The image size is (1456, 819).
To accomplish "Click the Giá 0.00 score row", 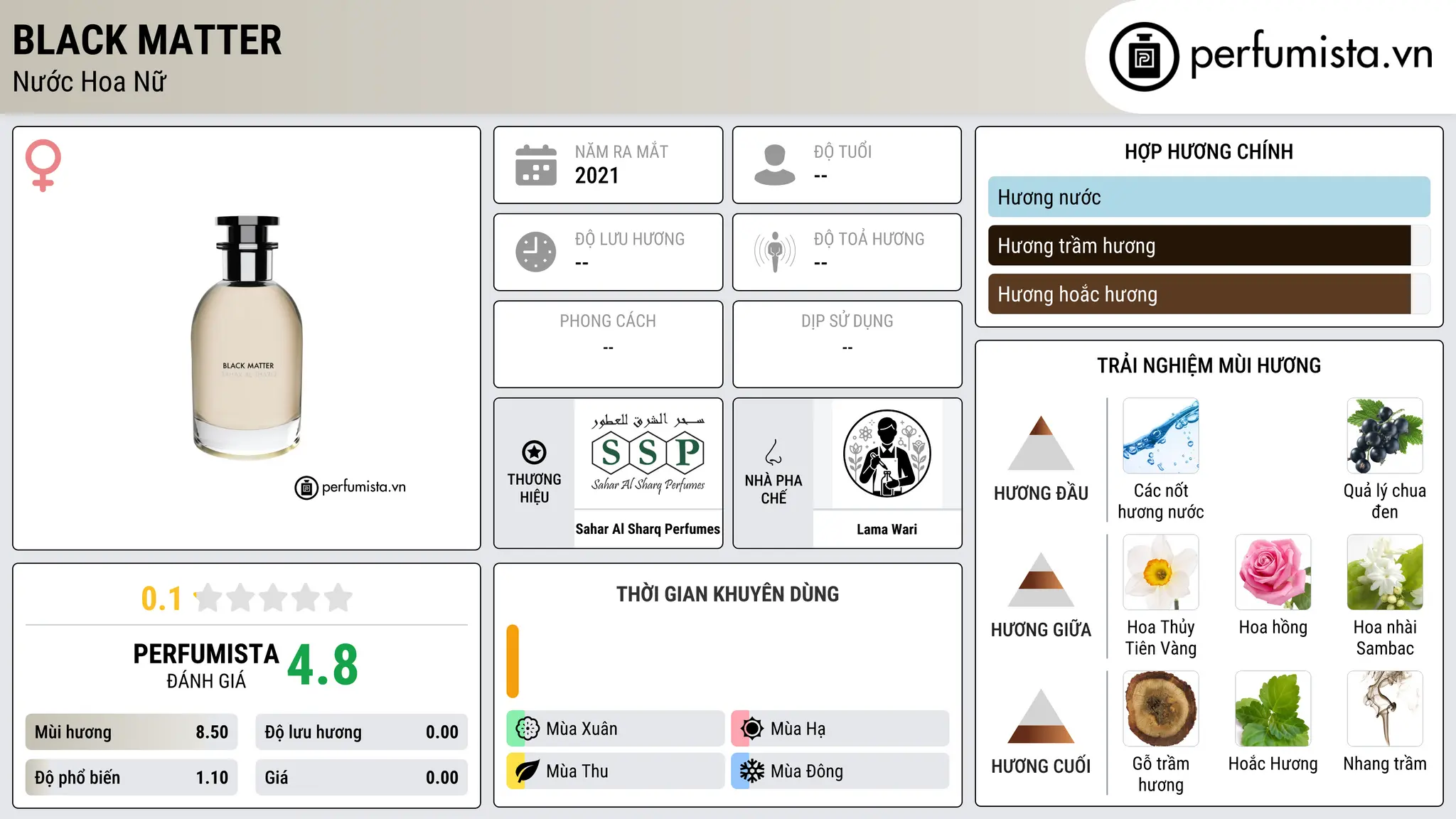I will pyautogui.click(x=362, y=778).
